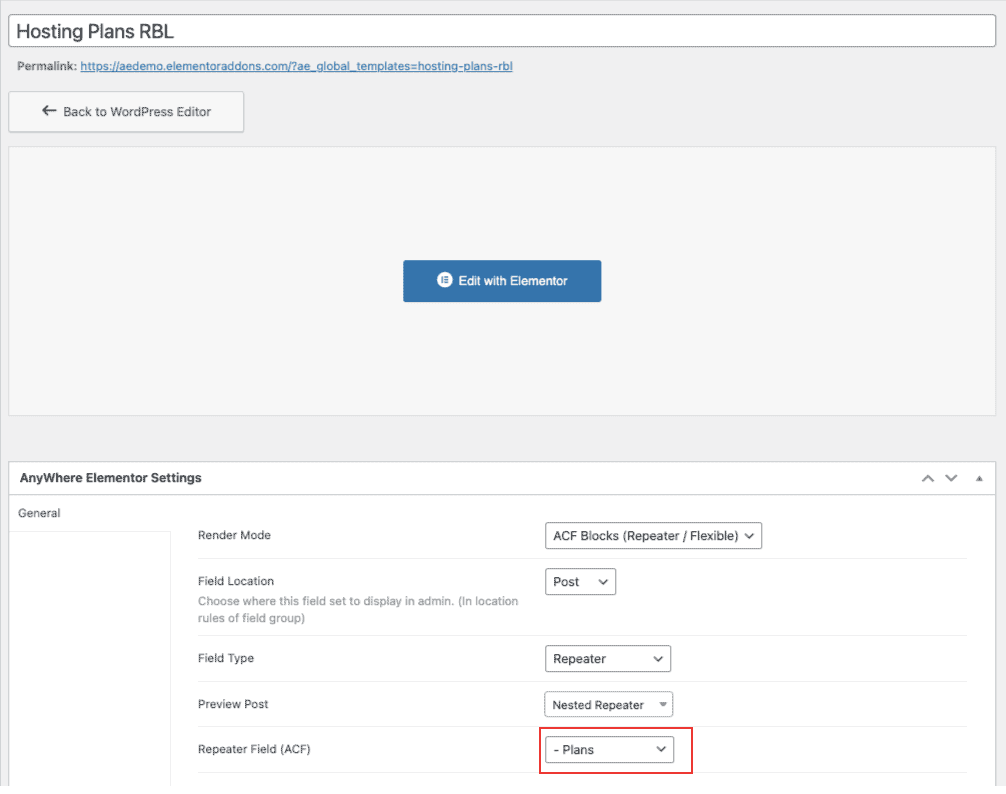Open the Preview Post Nested Repeater selector
The width and height of the screenshot is (1006, 794).
(x=608, y=704)
